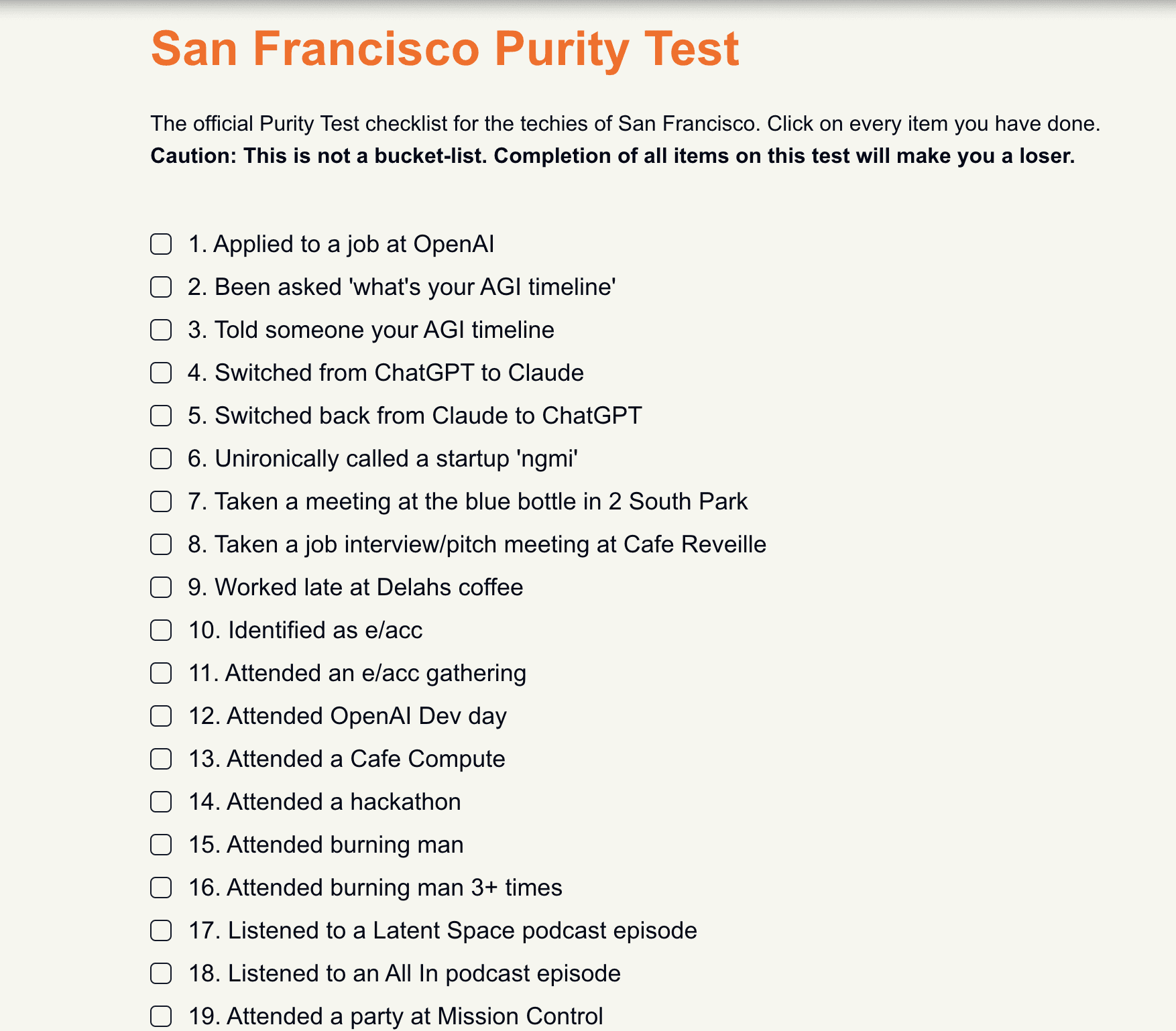The height and width of the screenshot is (1031, 1176).
Task: Click the 'San Francisco Purity Test' heading
Action: (445, 49)
